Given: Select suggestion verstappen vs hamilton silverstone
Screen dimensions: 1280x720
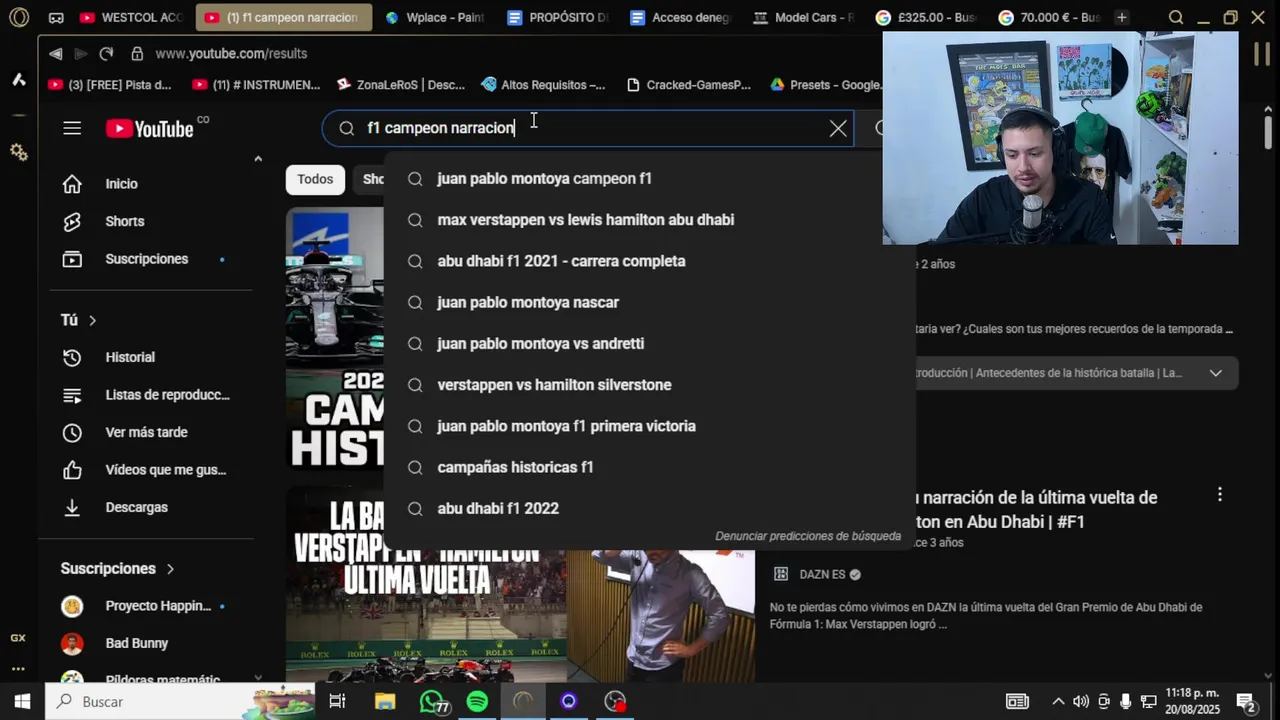Looking at the screenshot, I should coord(649,385).
